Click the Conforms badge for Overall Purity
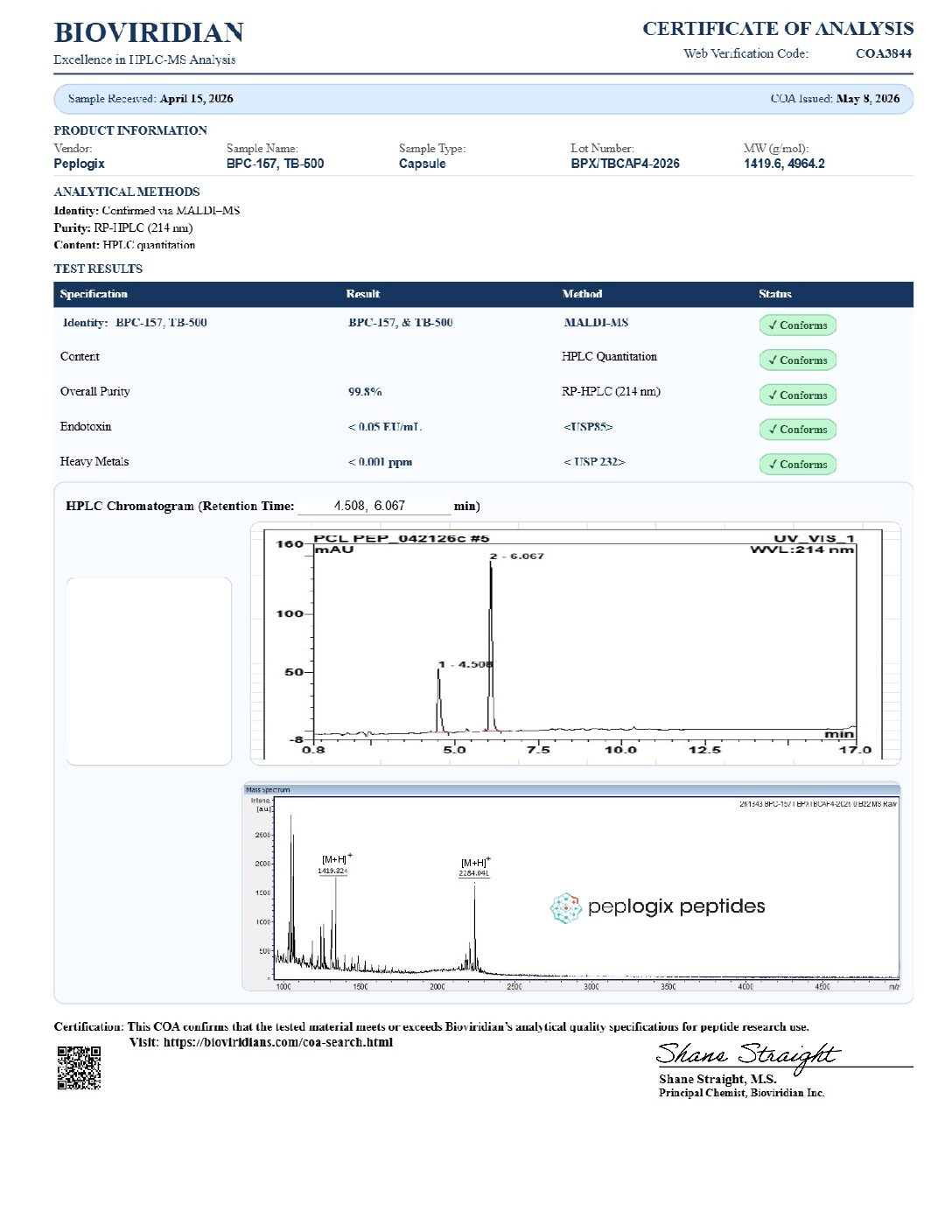Screen dimensions: 952x1232 pyautogui.click(x=797, y=395)
